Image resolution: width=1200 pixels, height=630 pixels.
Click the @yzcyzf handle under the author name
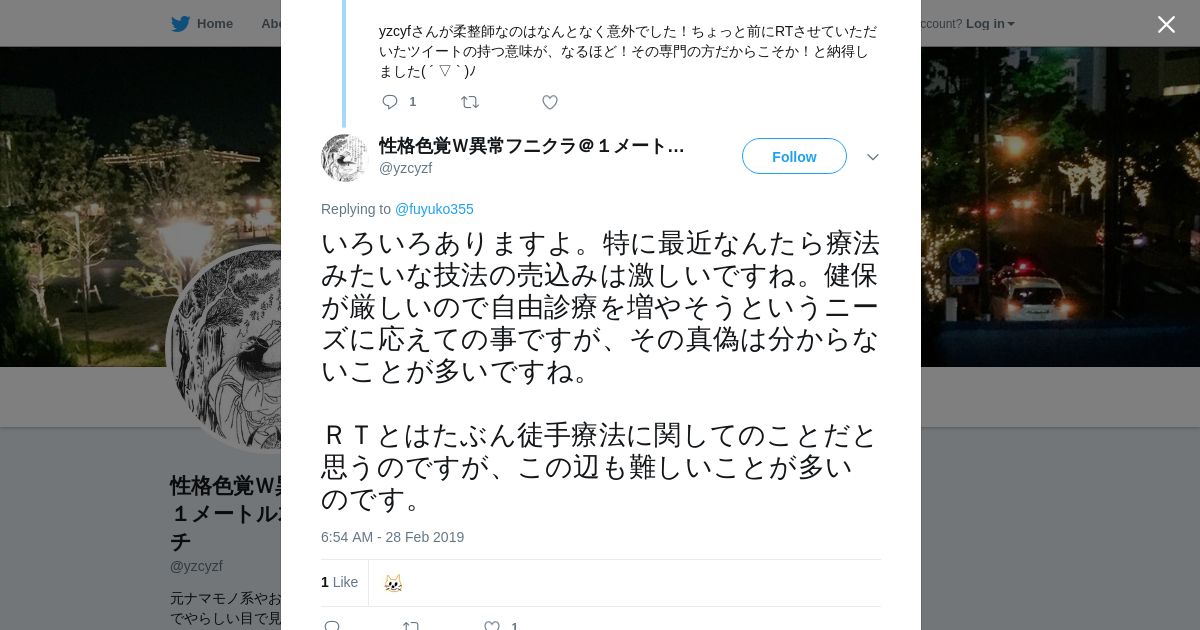tap(405, 168)
